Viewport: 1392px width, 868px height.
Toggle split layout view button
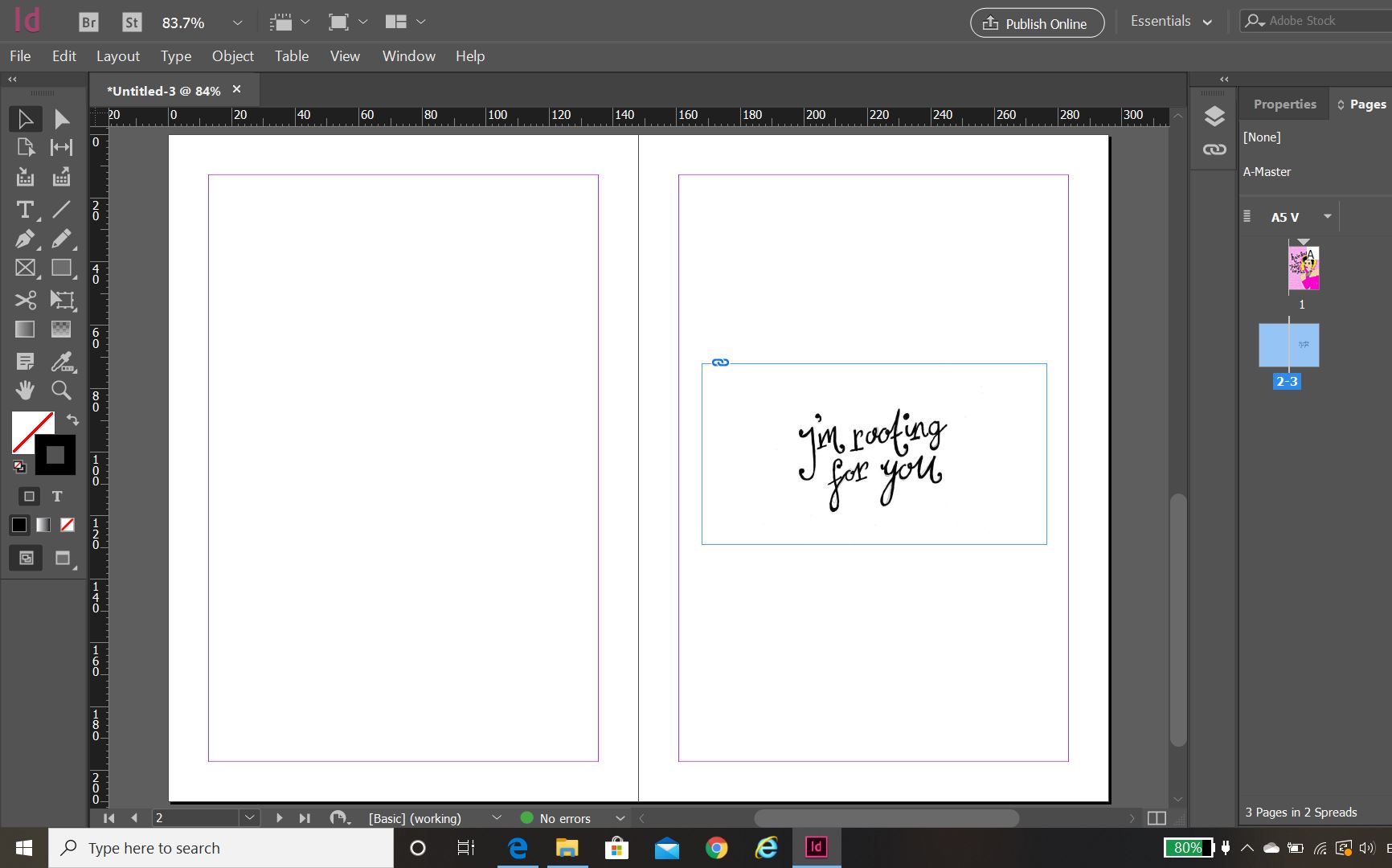[1157, 818]
